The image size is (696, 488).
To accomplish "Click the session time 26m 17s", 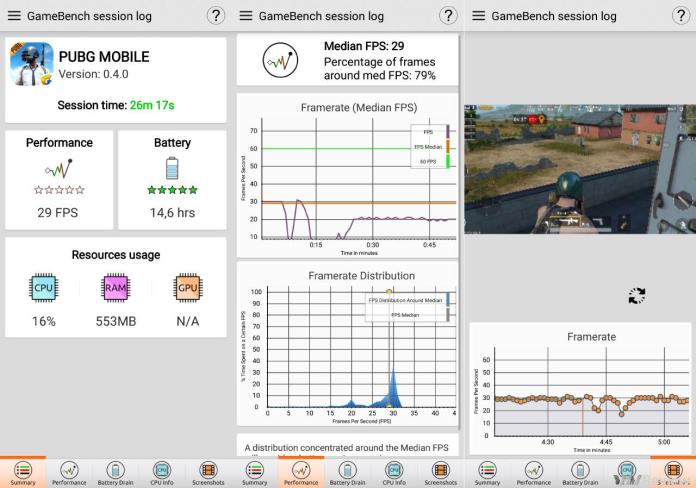I will click(x=152, y=105).
